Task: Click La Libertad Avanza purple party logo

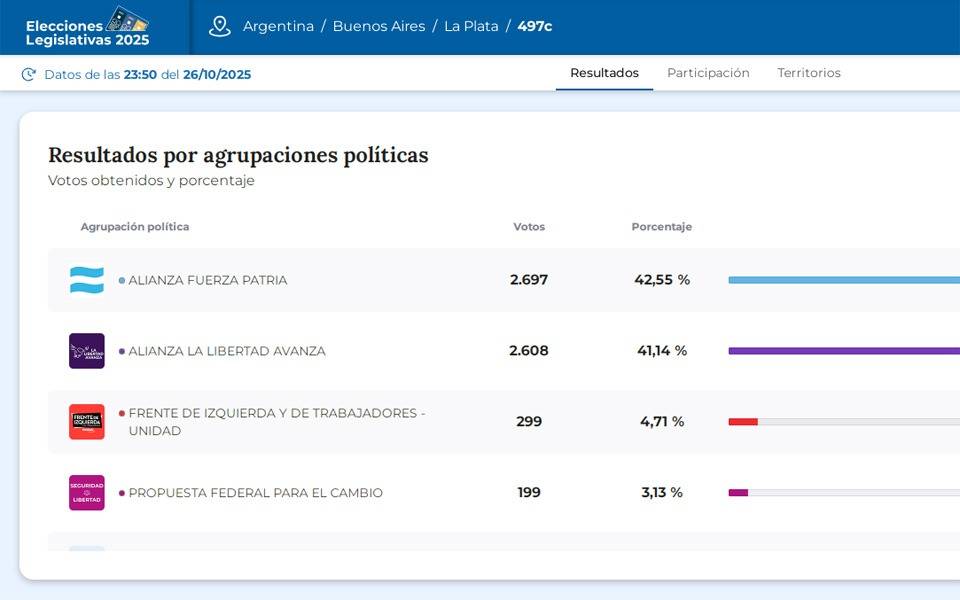Action: tap(87, 351)
